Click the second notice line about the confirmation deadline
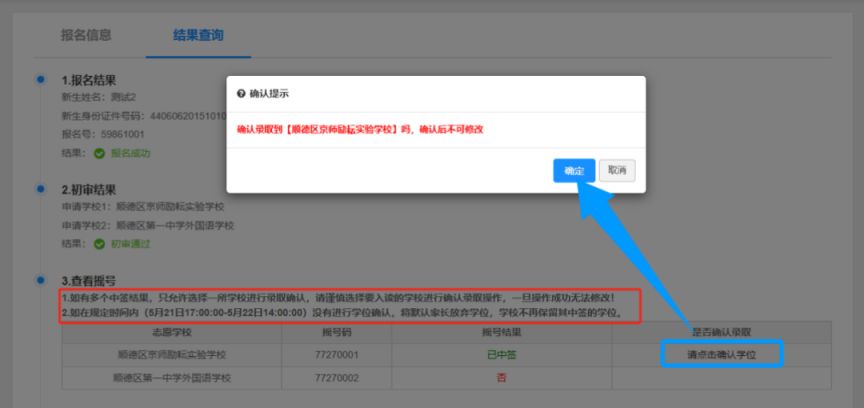This screenshot has height=408, width=864. 342,313
